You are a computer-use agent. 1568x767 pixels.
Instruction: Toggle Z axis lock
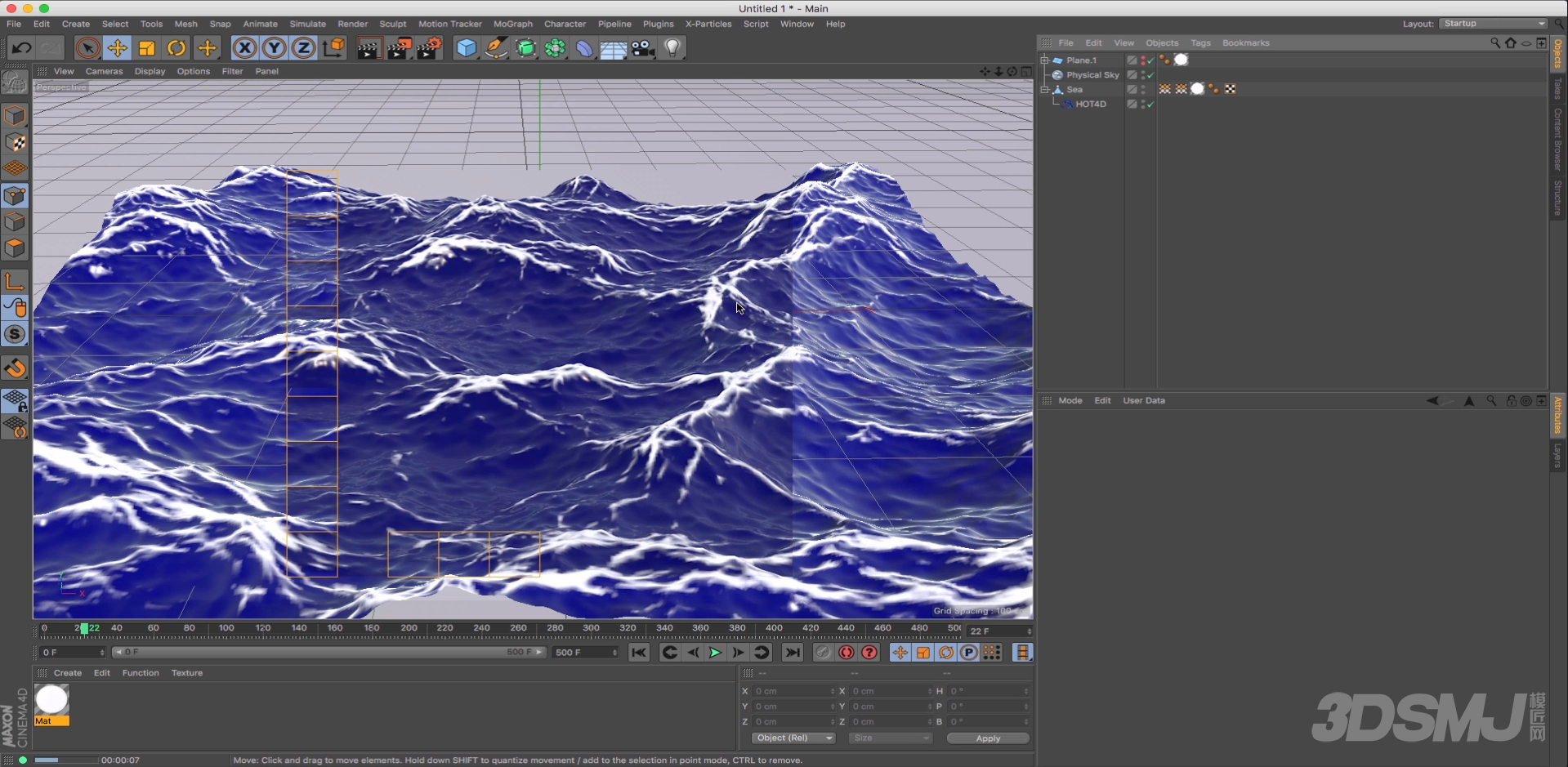(304, 48)
